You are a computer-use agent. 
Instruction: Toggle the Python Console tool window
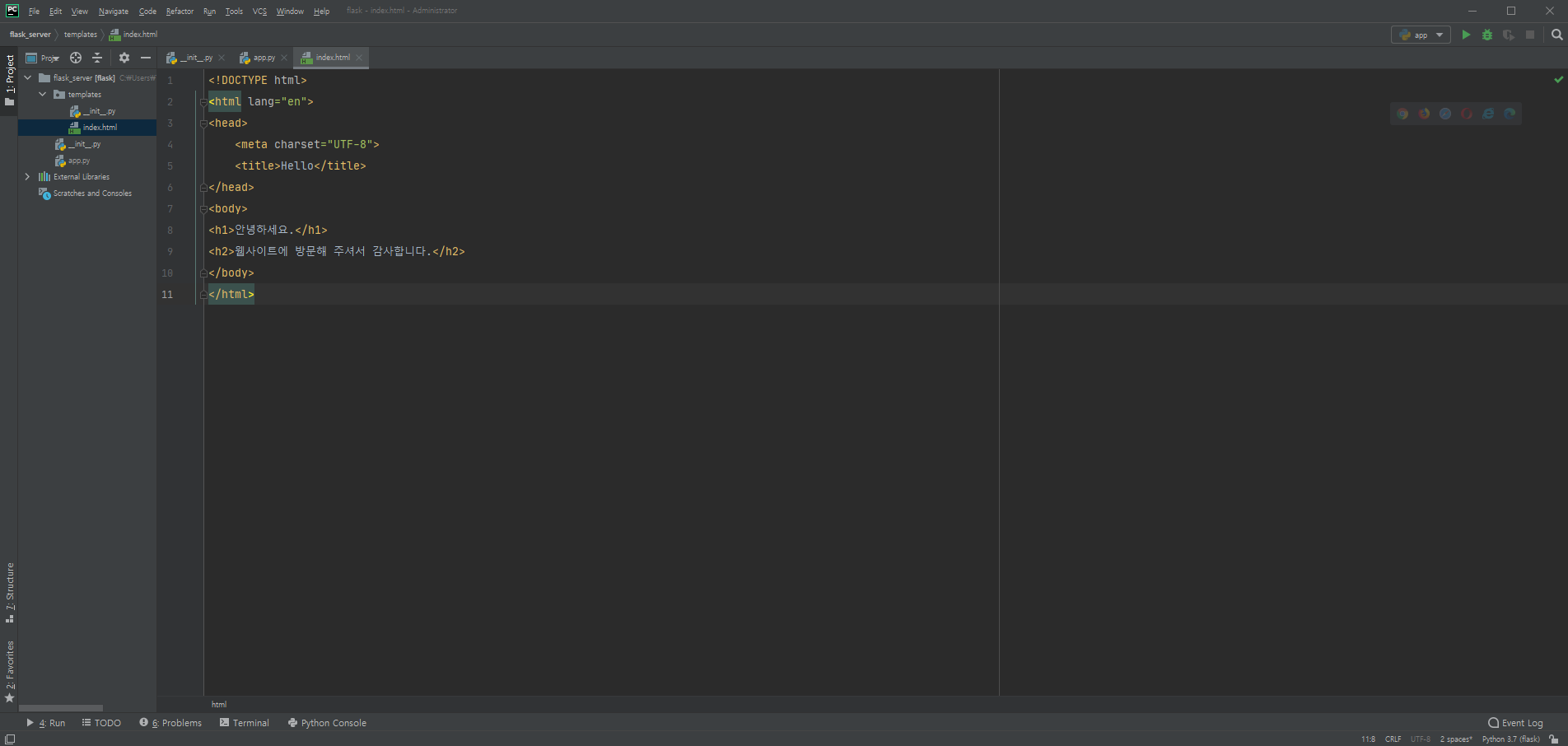[x=327, y=723]
